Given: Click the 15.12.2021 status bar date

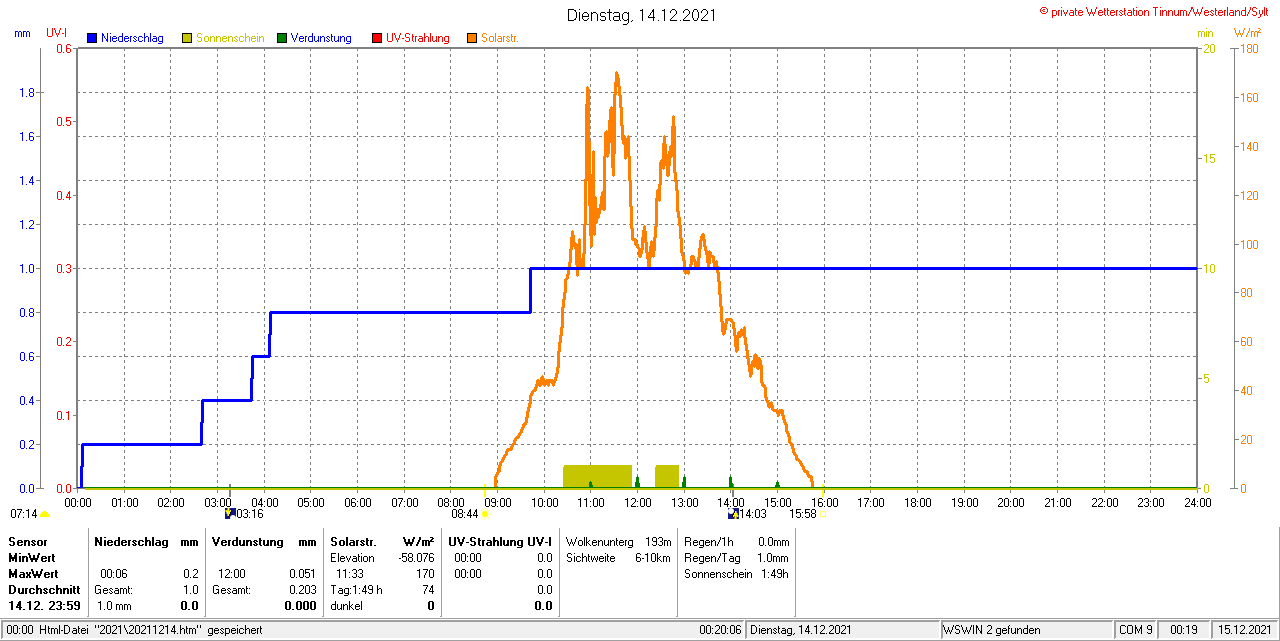Looking at the screenshot, I should [x=1244, y=630].
